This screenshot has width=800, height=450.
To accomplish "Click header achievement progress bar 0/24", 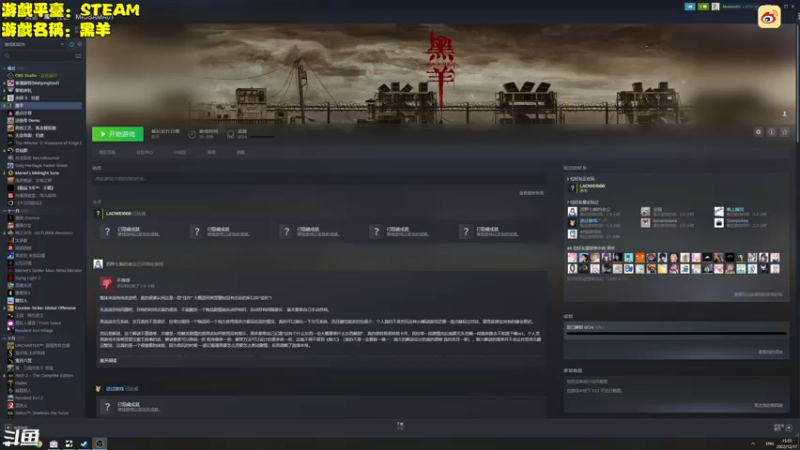I will coord(262,137).
